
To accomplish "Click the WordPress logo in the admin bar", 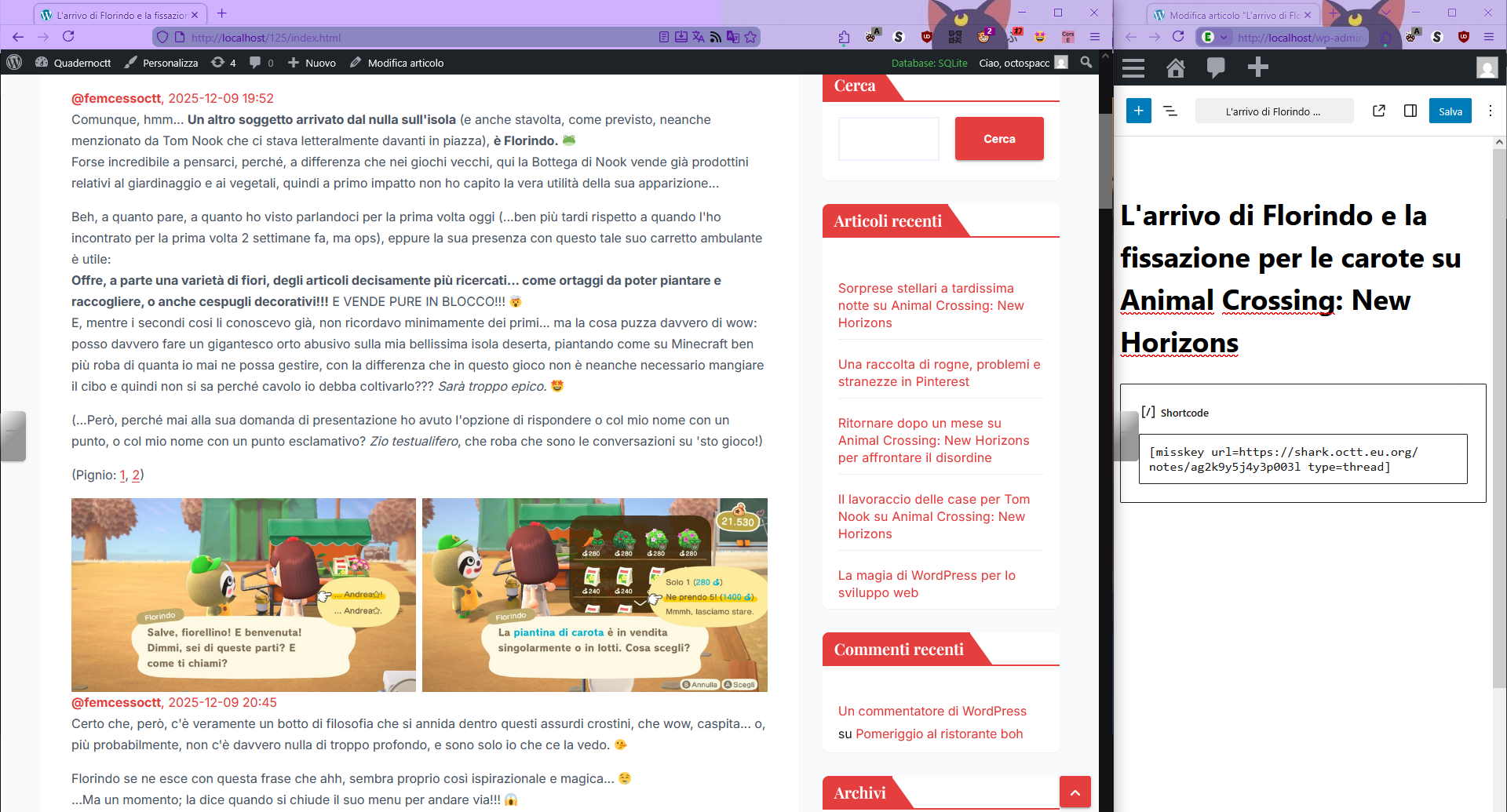I will click(14, 63).
